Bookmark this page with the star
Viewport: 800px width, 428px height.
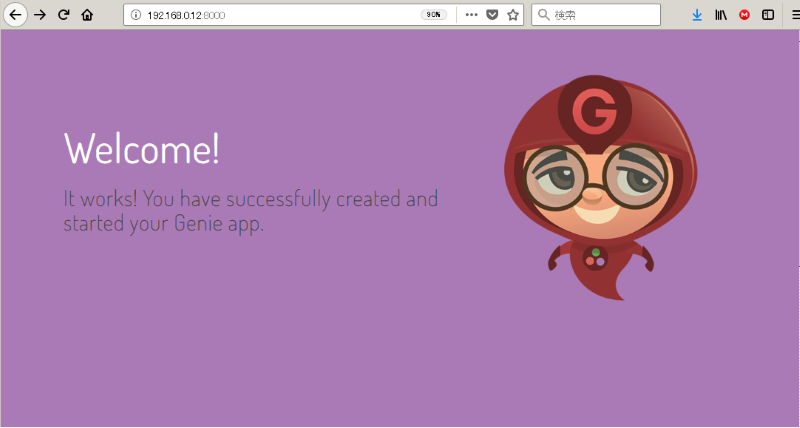pos(513,15)
